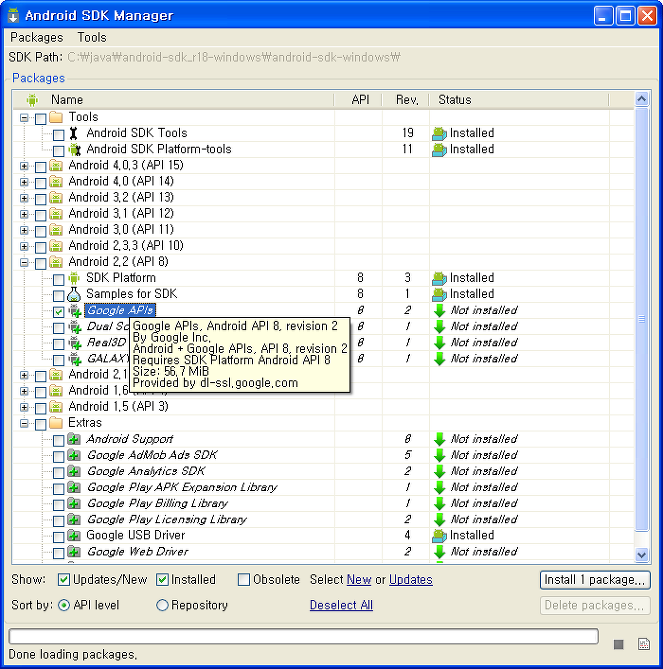Click the Extras folder icon
The image size is (663, 669).
[x=56, y=423]
